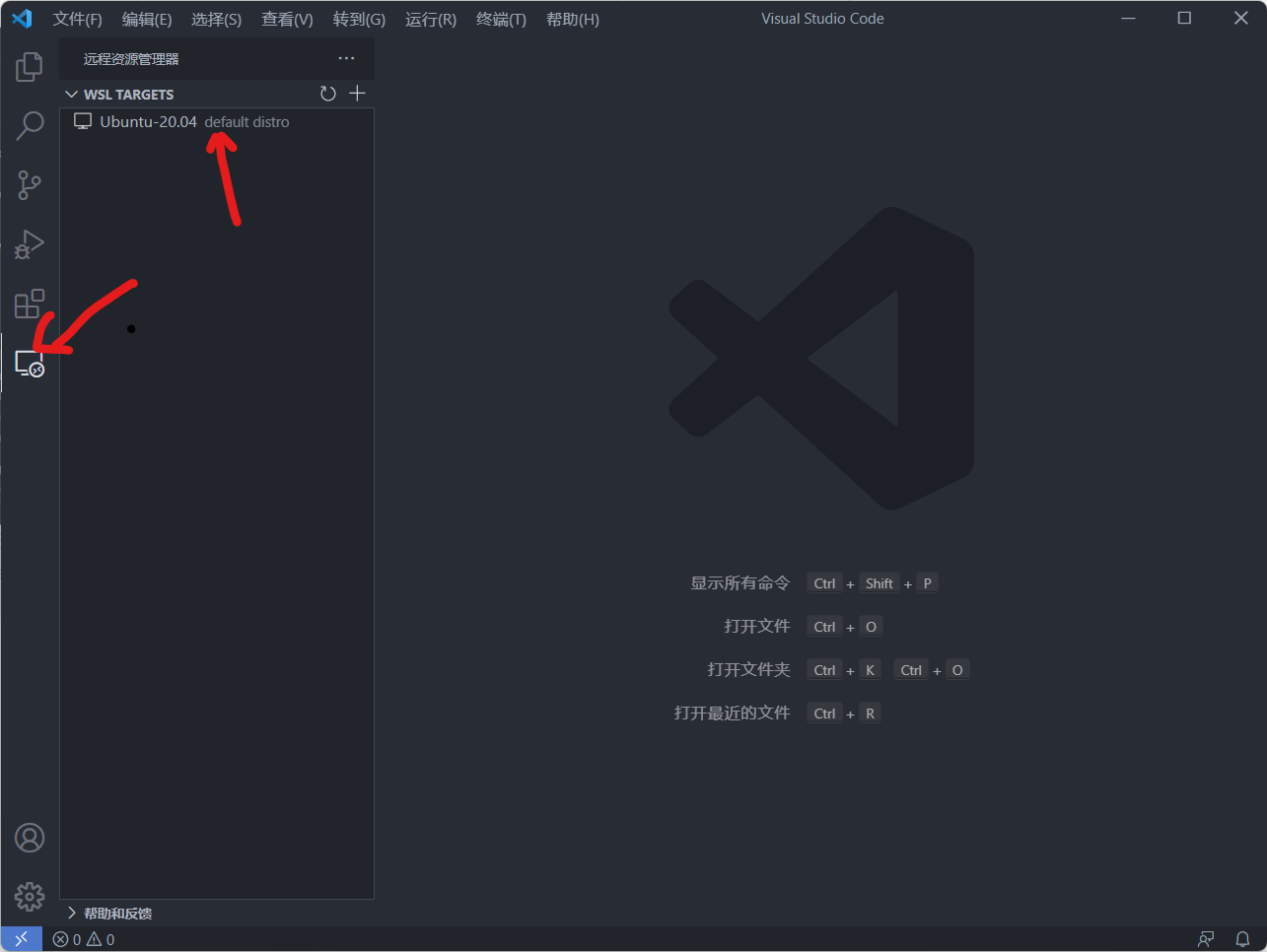Open the Explorer view in activity bar
Screen dimensions: 1267x952
click(x=30, y=67)
